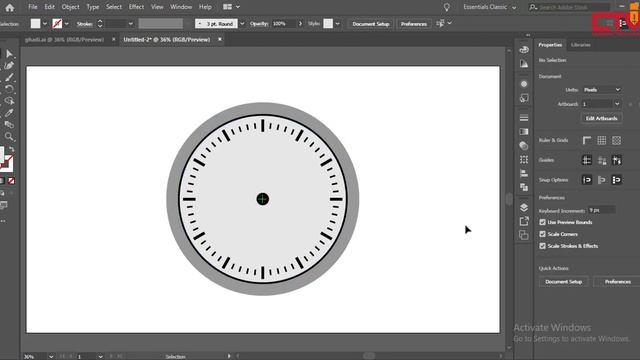Open the Effect menu
Image resolution: width=640 pixels, height=360 pixels.
click(136, 7)
